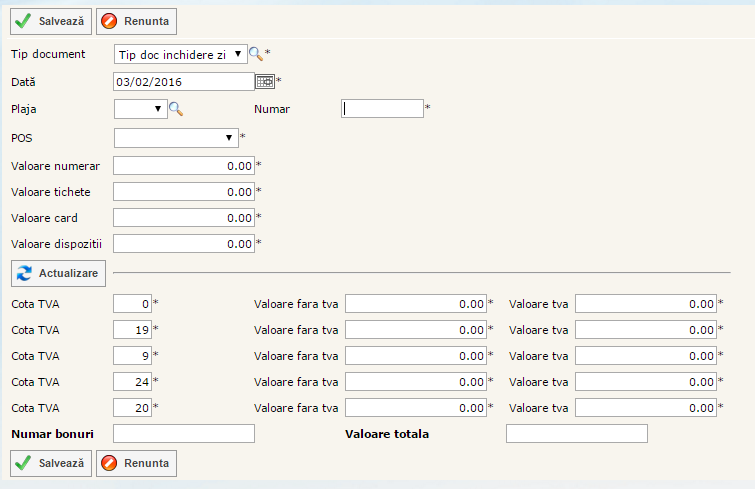Click into the Dată date field
This screenshot has width=755, height=489.
tap(184, 82)
